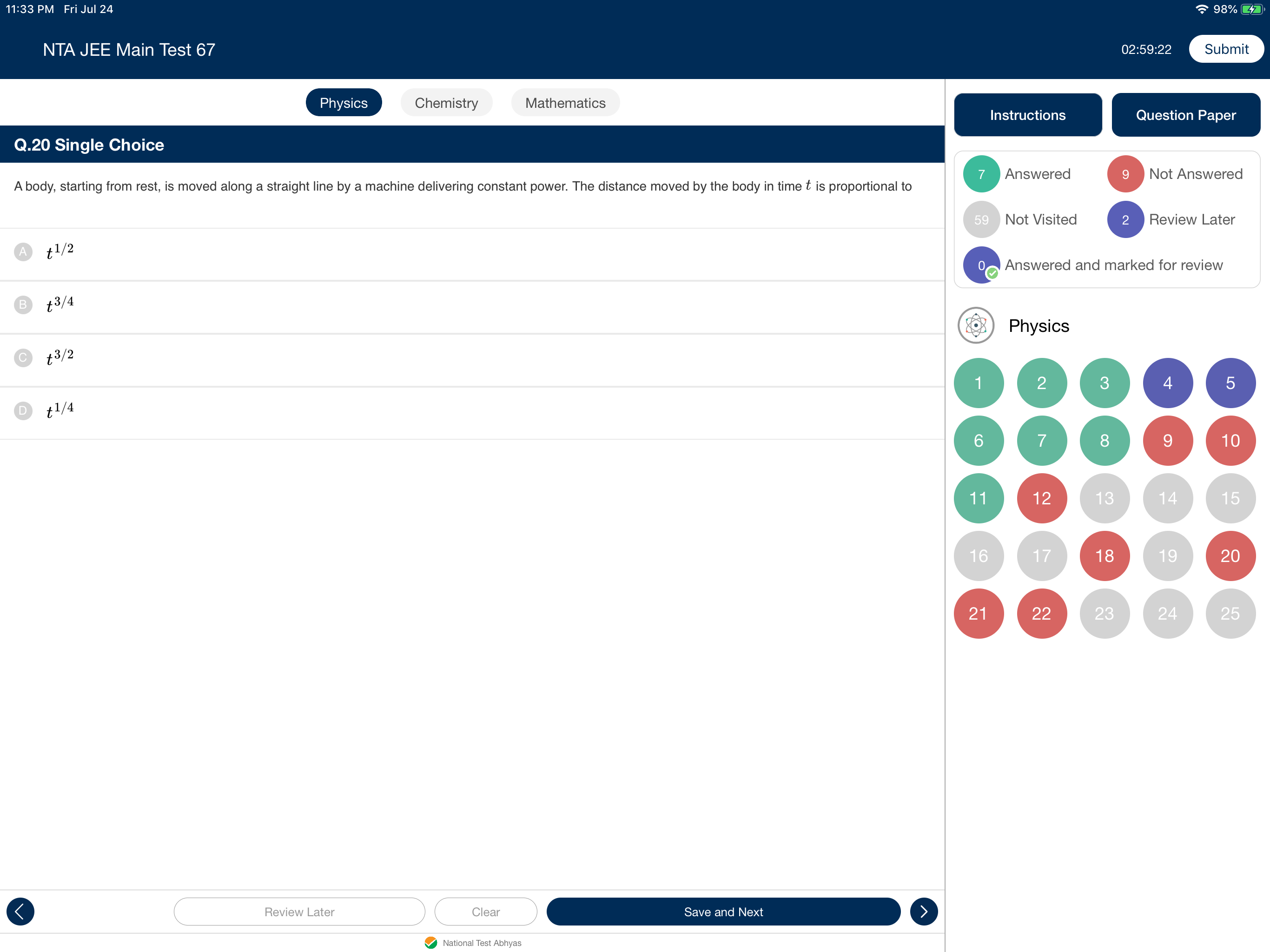Open not-visited question 13 in palette
This screenshot has width=1270, height=952.
tap(1104, 498)
